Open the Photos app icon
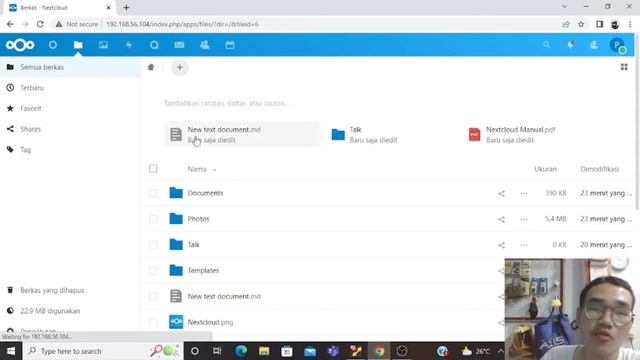640x360 pixels. tap(103, 45)
